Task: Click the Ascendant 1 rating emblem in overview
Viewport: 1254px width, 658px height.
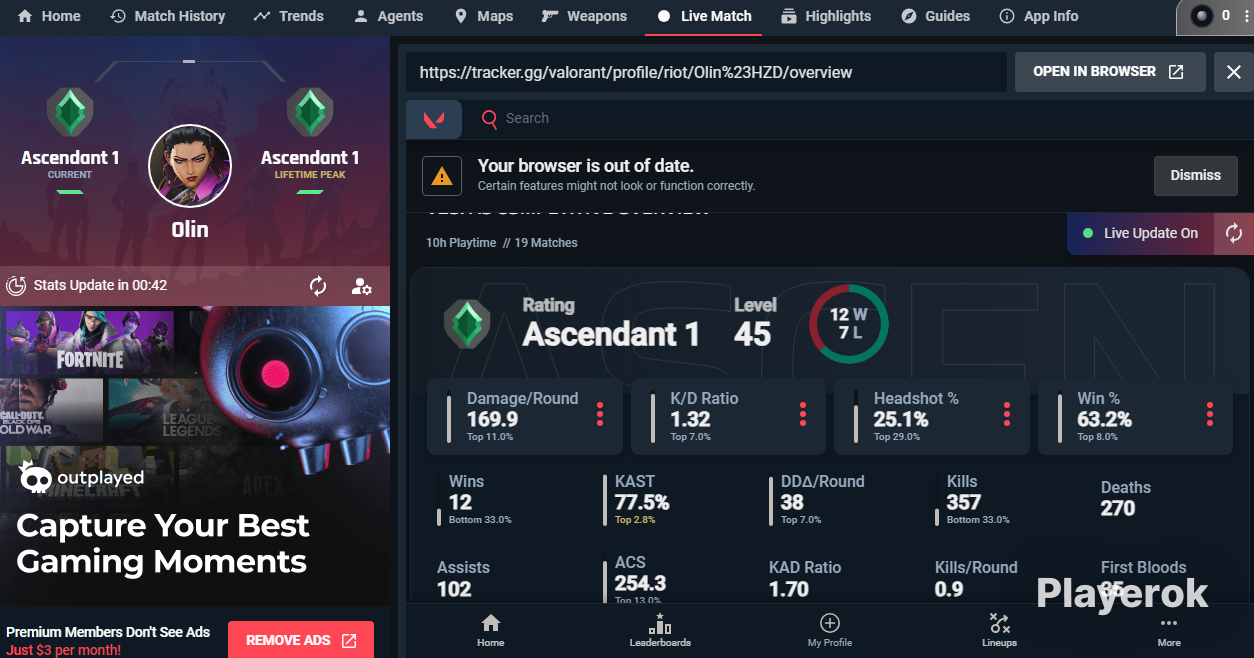Action: point(467,323)
